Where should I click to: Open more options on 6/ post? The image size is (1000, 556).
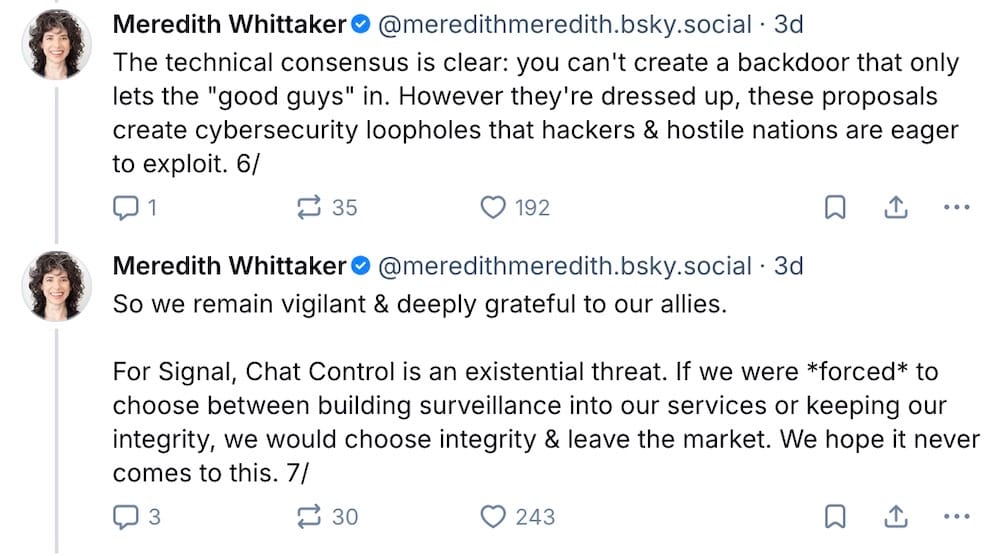point(957,207)
